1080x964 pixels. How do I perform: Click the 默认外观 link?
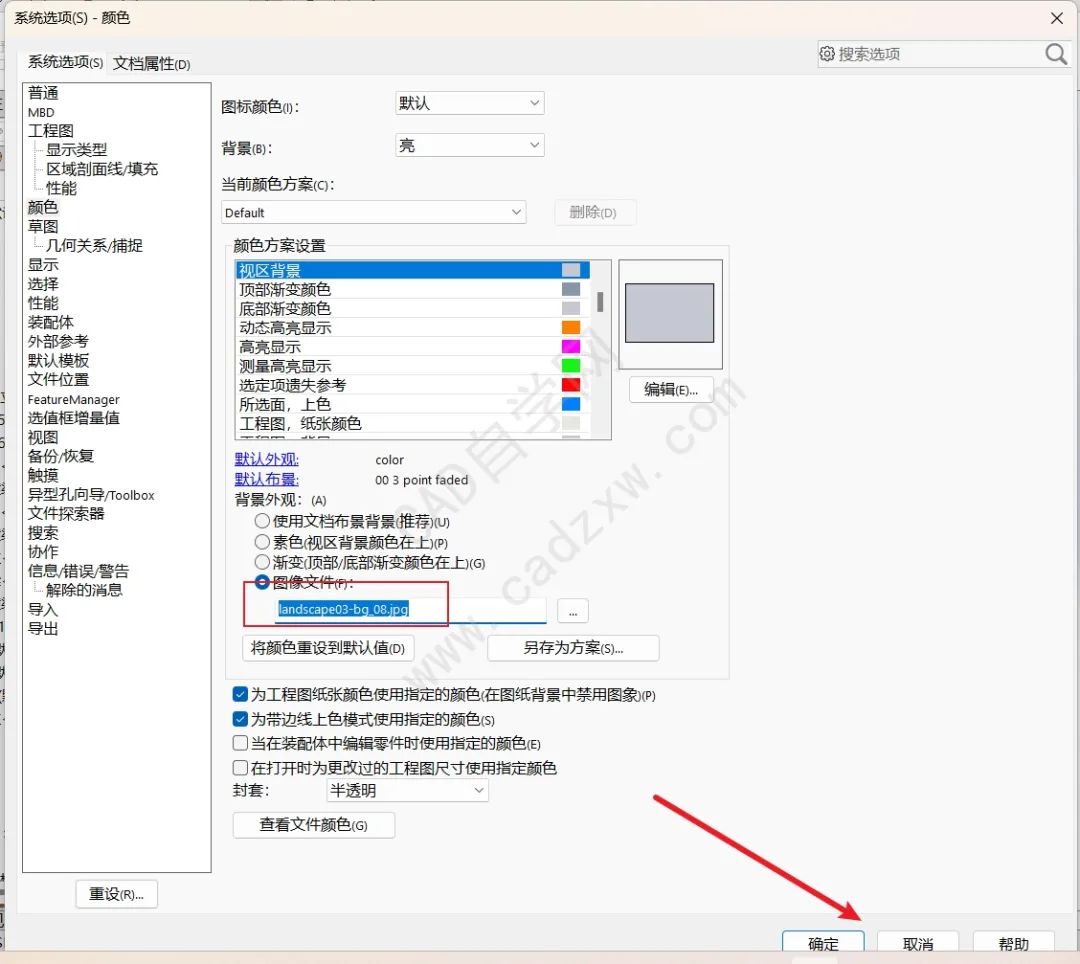pos(265,459)
